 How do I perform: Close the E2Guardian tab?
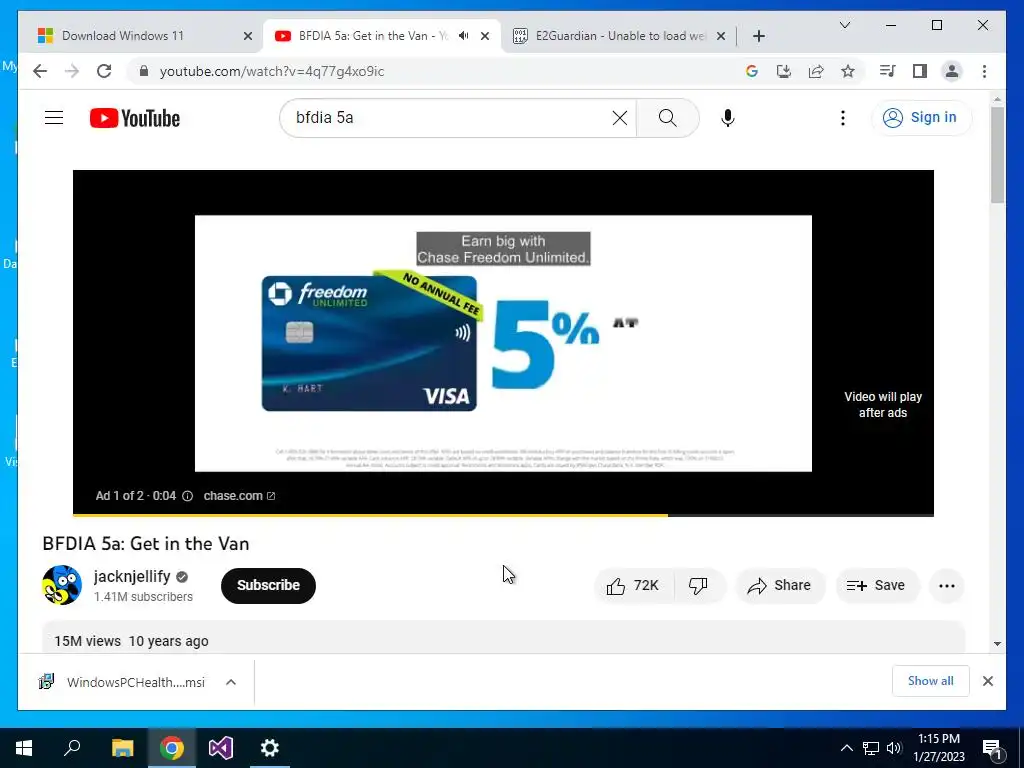click(721, 36)
